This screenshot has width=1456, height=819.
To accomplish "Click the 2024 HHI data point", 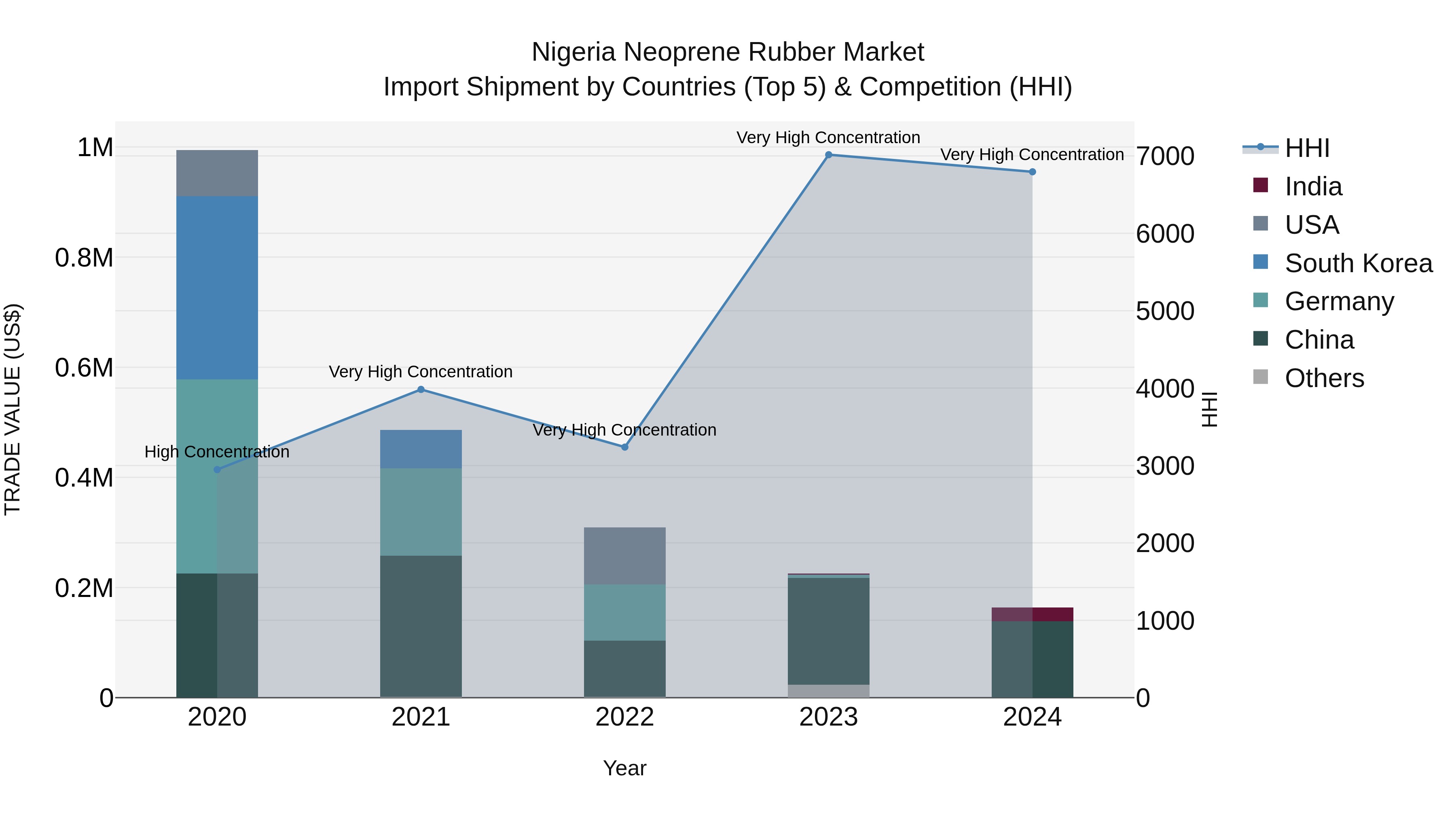I will tap(1032, 172).
